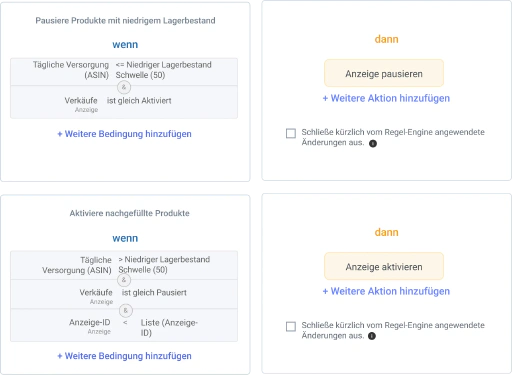
Task: Click info icon in second rule's exclusion option
Action: 372,336
